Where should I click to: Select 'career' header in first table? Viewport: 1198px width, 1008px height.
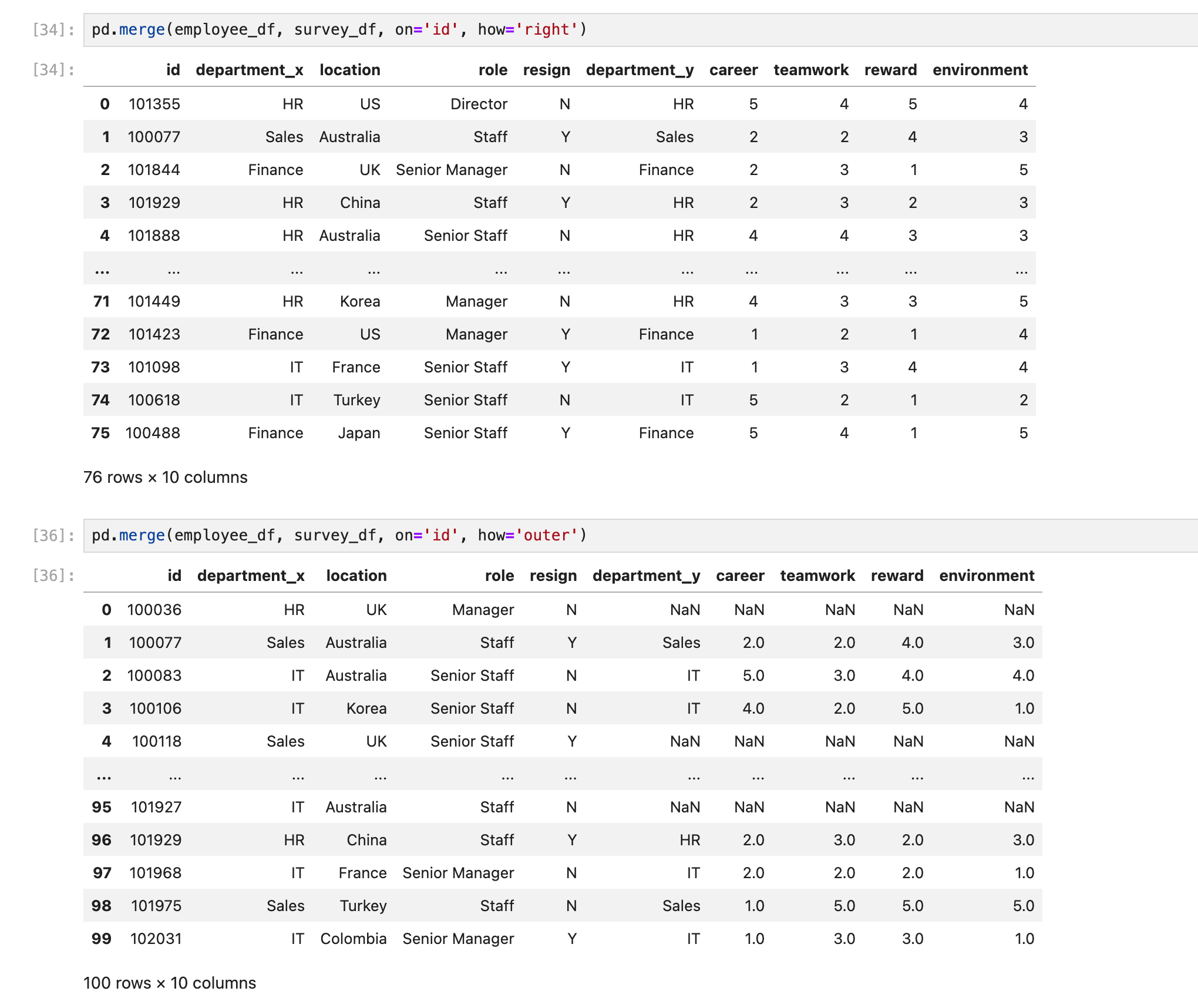tap(733, 70)
